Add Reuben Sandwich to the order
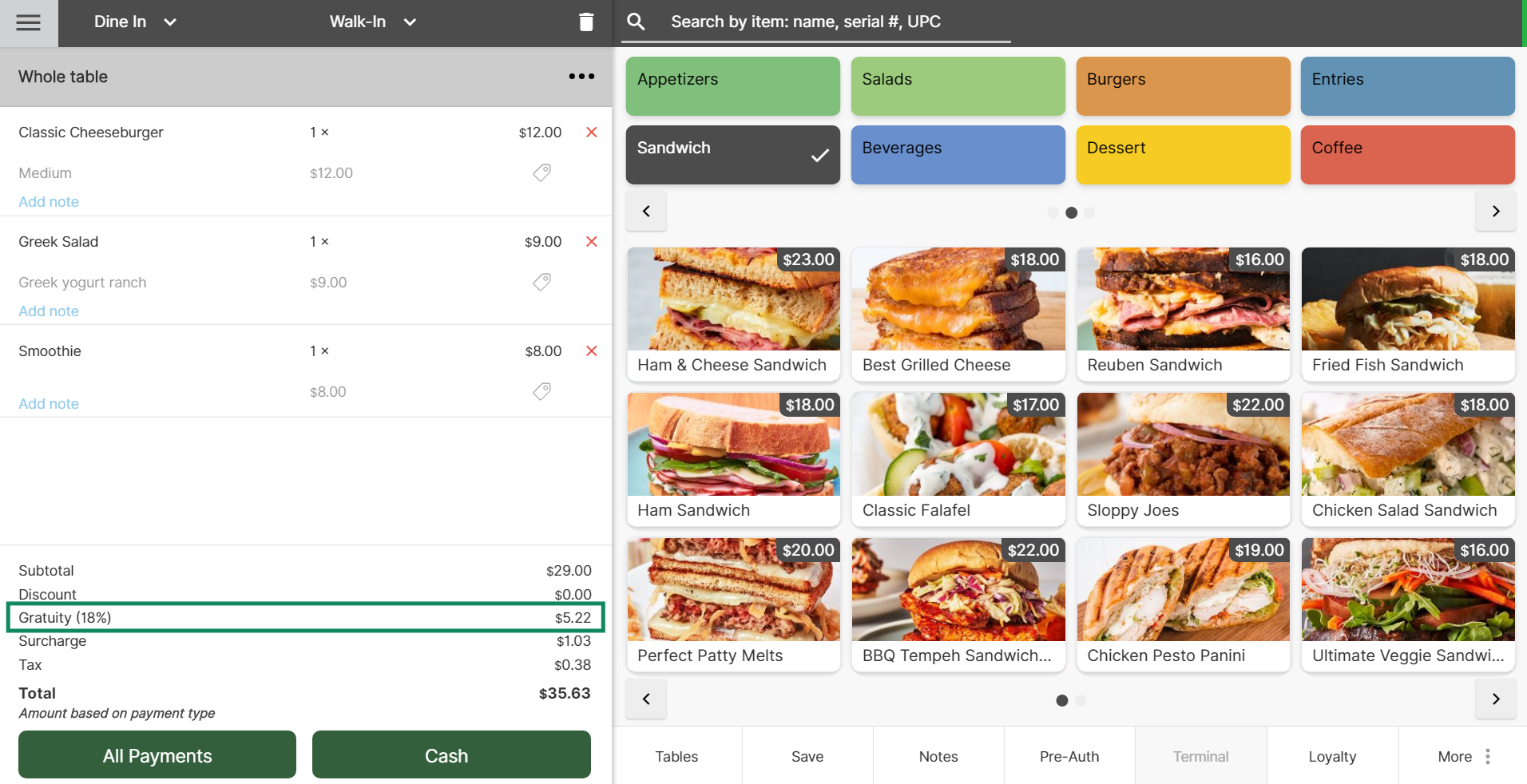1527x784 pixels. (x=1183, y=313)
